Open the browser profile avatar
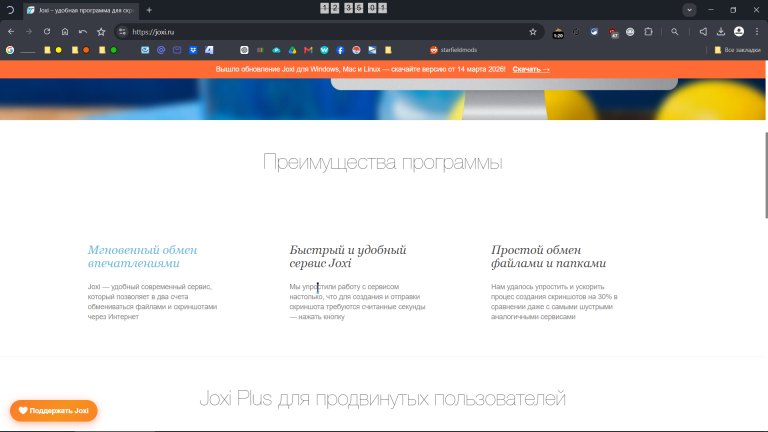The height and width of the screenshot is (432, 768). (x=739, y=32)
